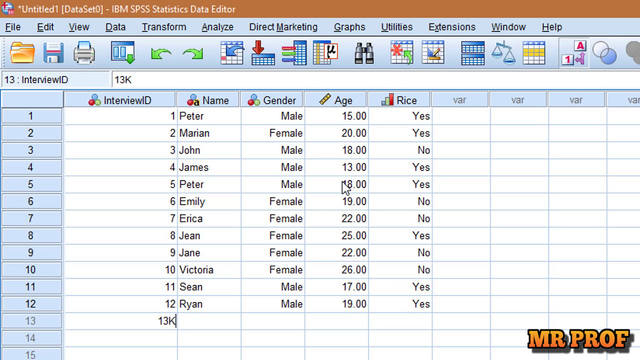Open the Help menu
This screenshot has height=360, width=640.
point(552,27)
